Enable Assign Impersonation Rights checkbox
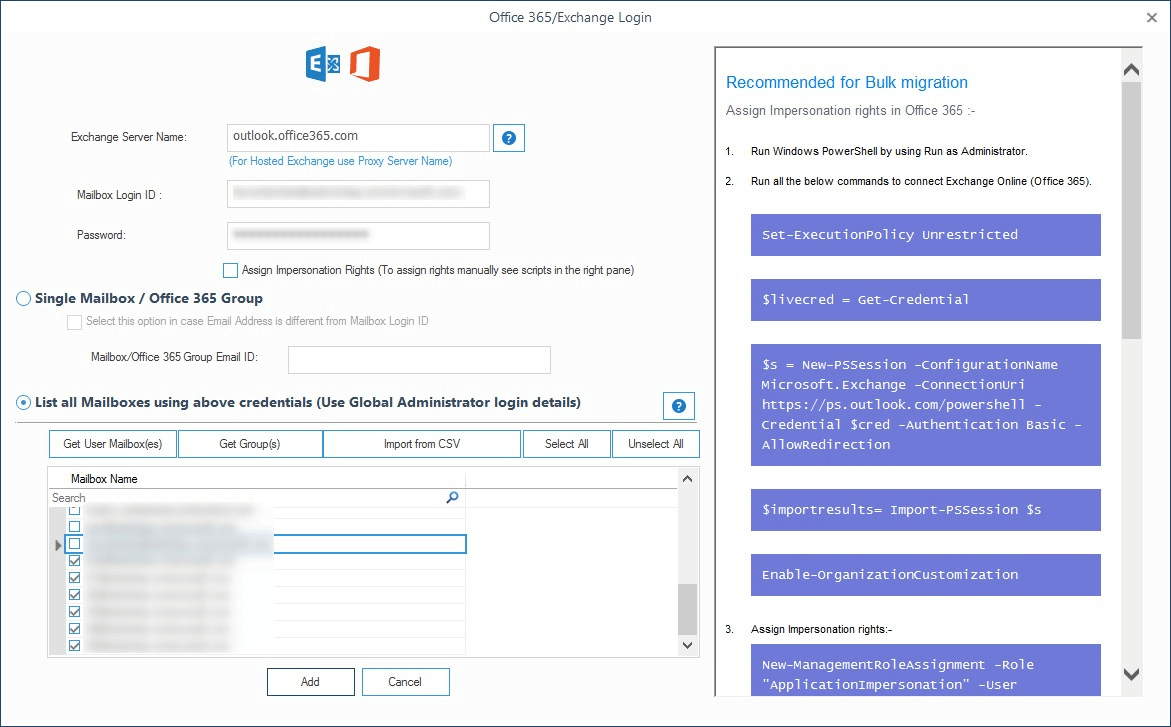 pos(230,270)
